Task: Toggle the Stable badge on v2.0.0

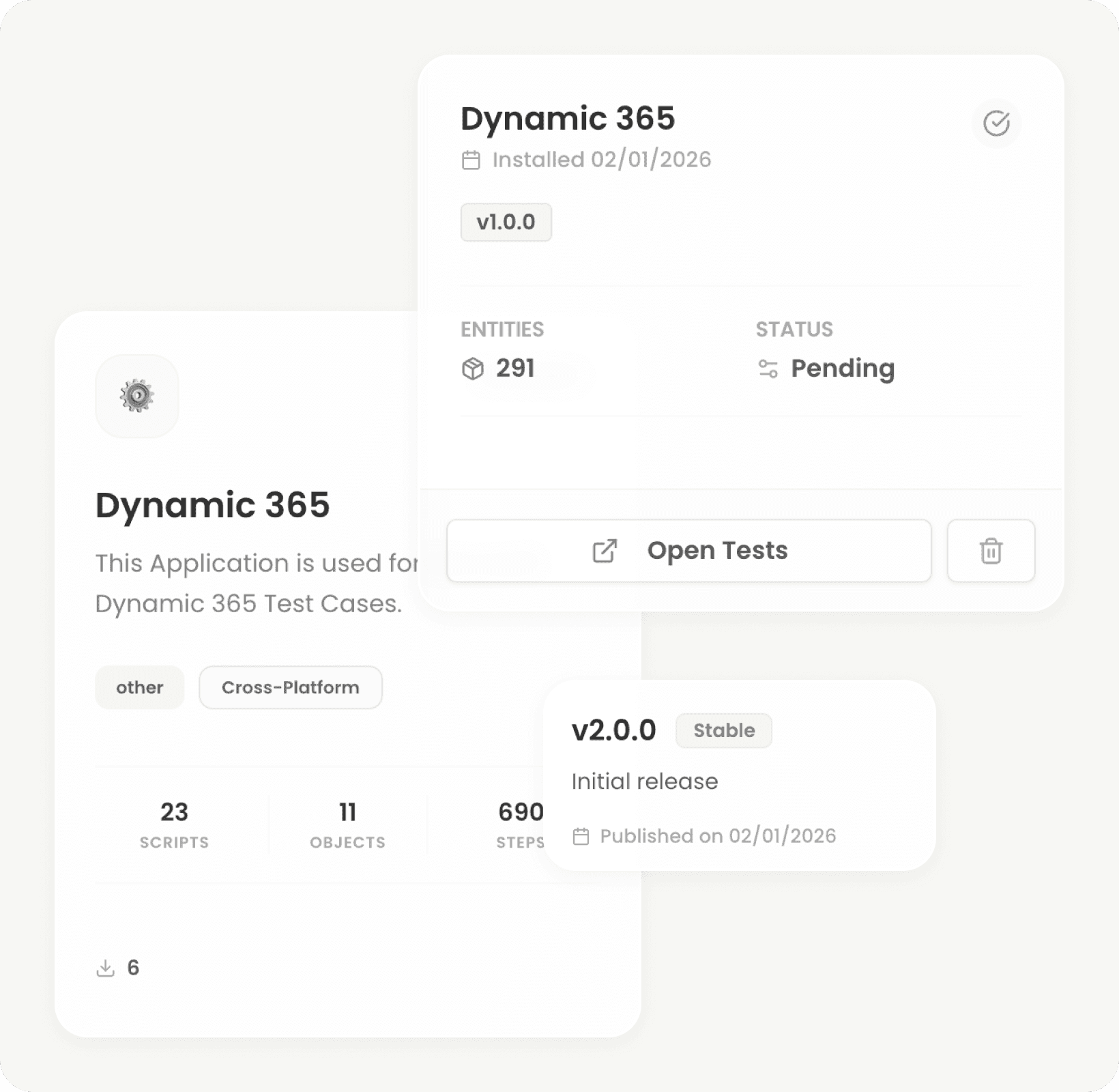Action: pyautogui.click(x=723, y=730)
